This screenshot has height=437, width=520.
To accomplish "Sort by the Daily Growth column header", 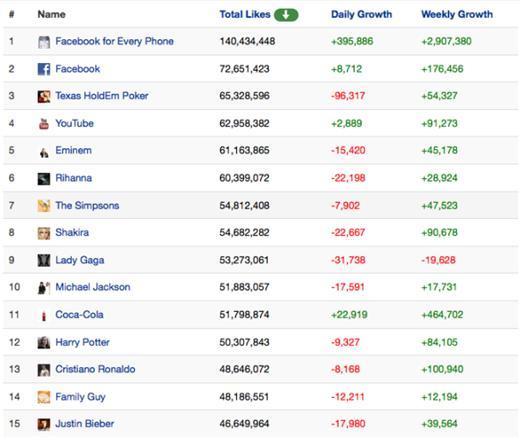I will (x=361, y=14).
